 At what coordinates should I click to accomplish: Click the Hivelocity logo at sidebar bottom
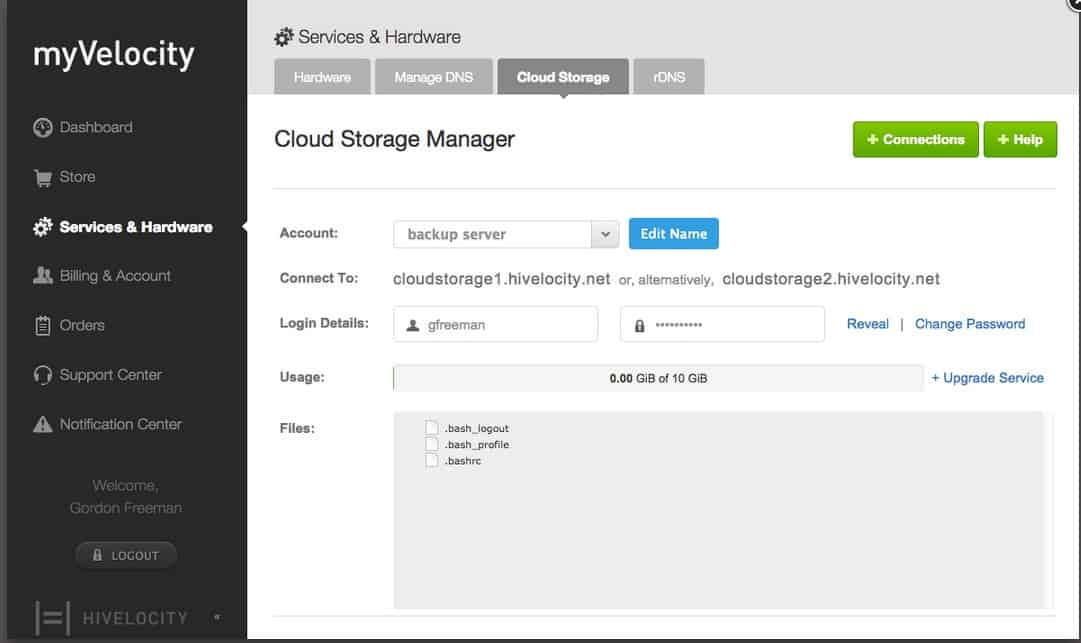click(x=112, y=618)
